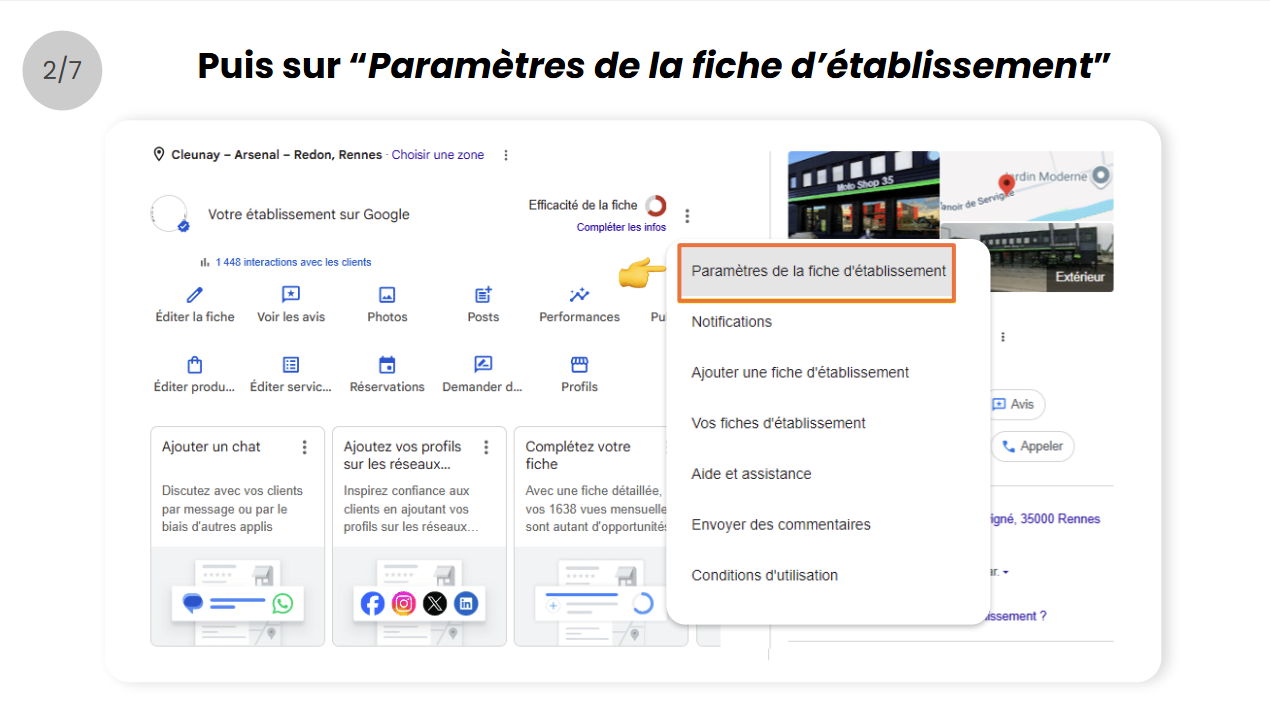Click the Choisir une zone link
This screenshot has width=1270, height=715.
coord(438,155)
